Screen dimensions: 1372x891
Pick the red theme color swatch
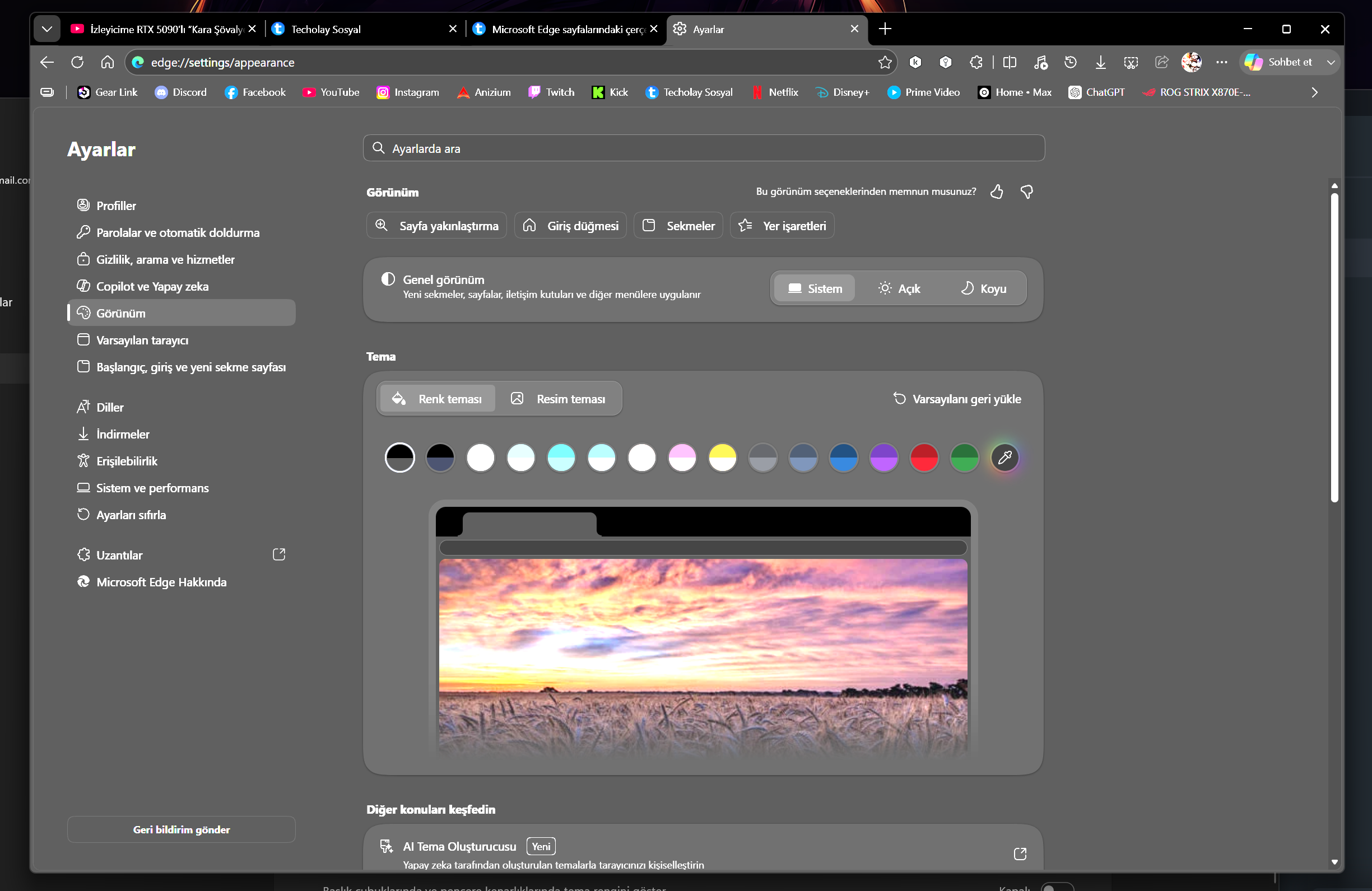point(924,458)
